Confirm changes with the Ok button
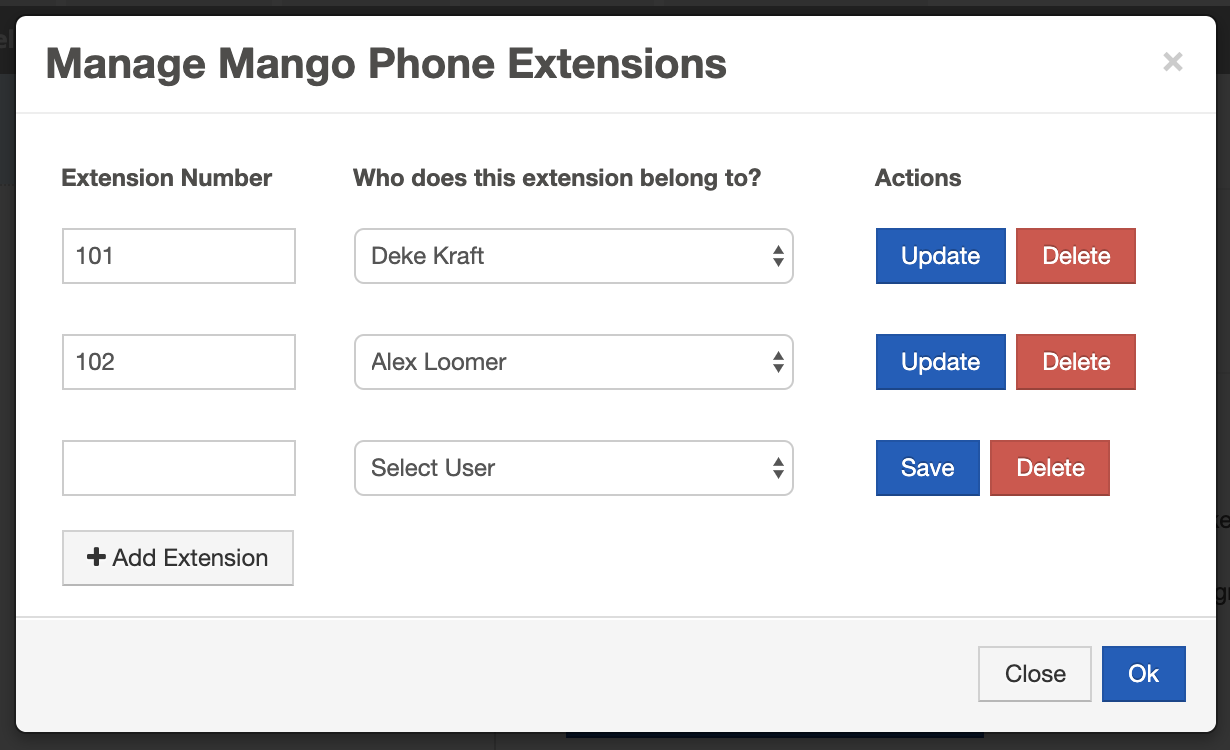 tap(1143, 673)
